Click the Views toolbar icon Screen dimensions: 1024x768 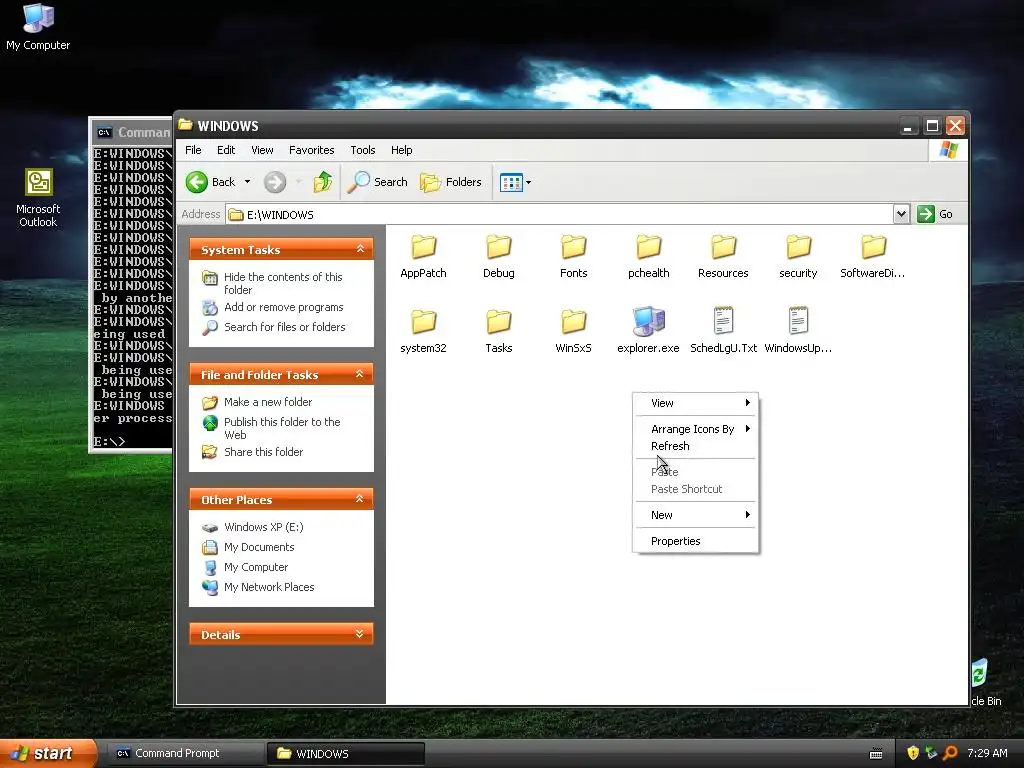click(511, 182)
